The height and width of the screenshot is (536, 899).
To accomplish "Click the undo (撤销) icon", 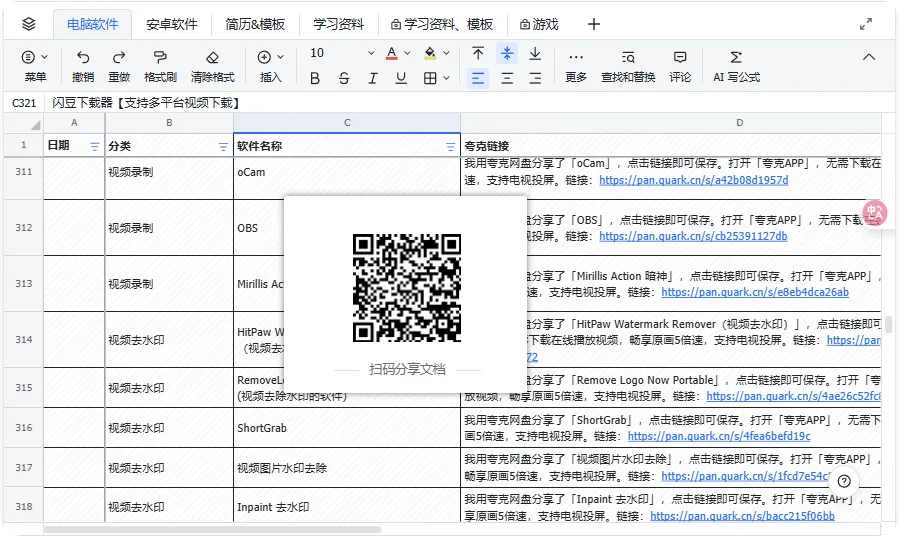I will click(x=83, y=57).
